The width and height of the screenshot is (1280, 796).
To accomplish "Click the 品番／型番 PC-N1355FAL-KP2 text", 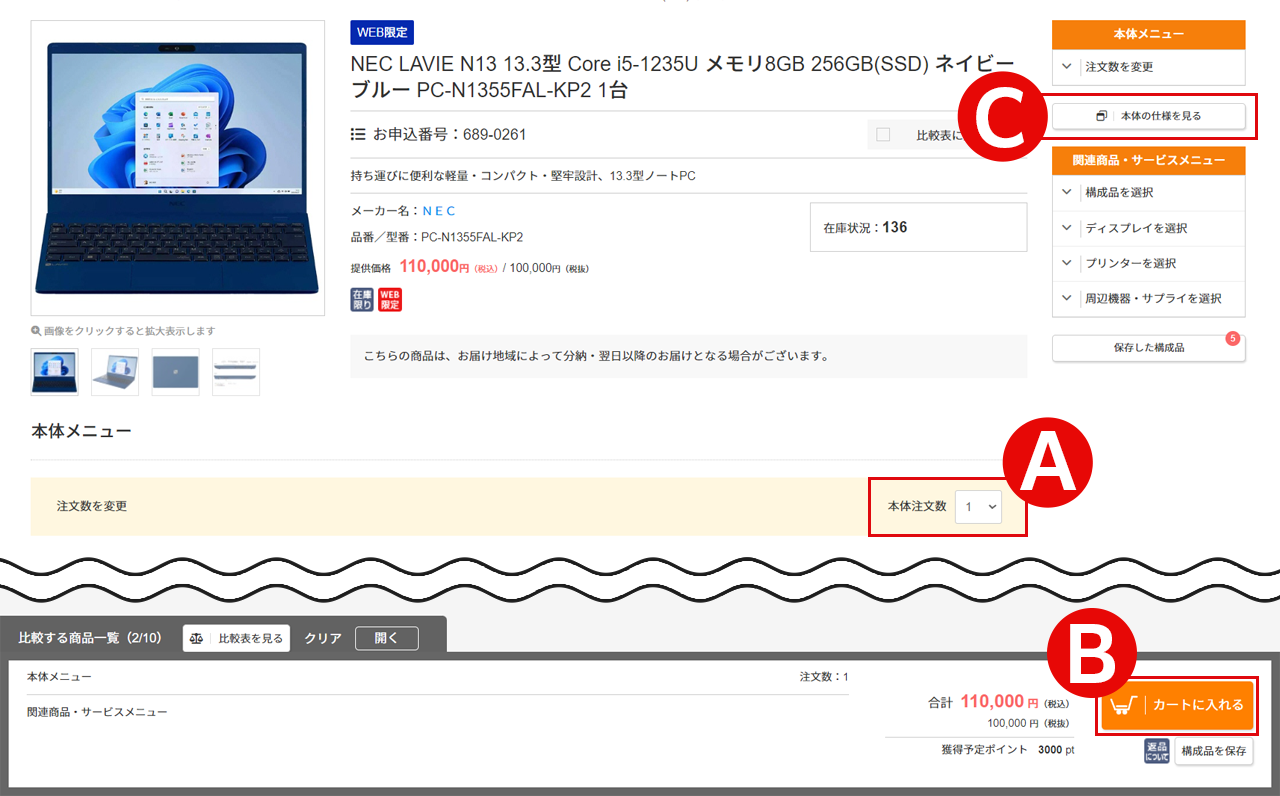I will click(x=437, y=237).
